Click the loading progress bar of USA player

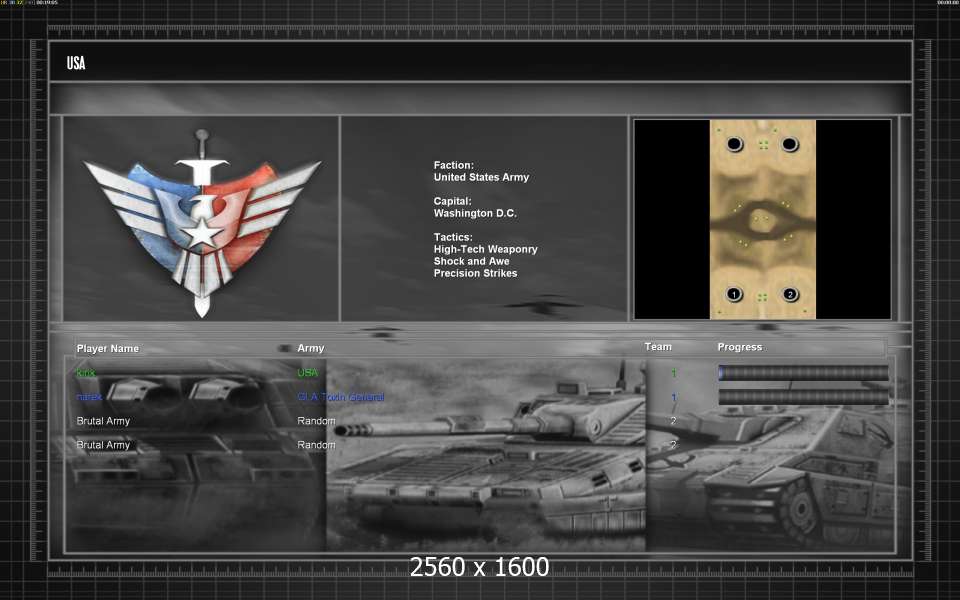(803, 373)
